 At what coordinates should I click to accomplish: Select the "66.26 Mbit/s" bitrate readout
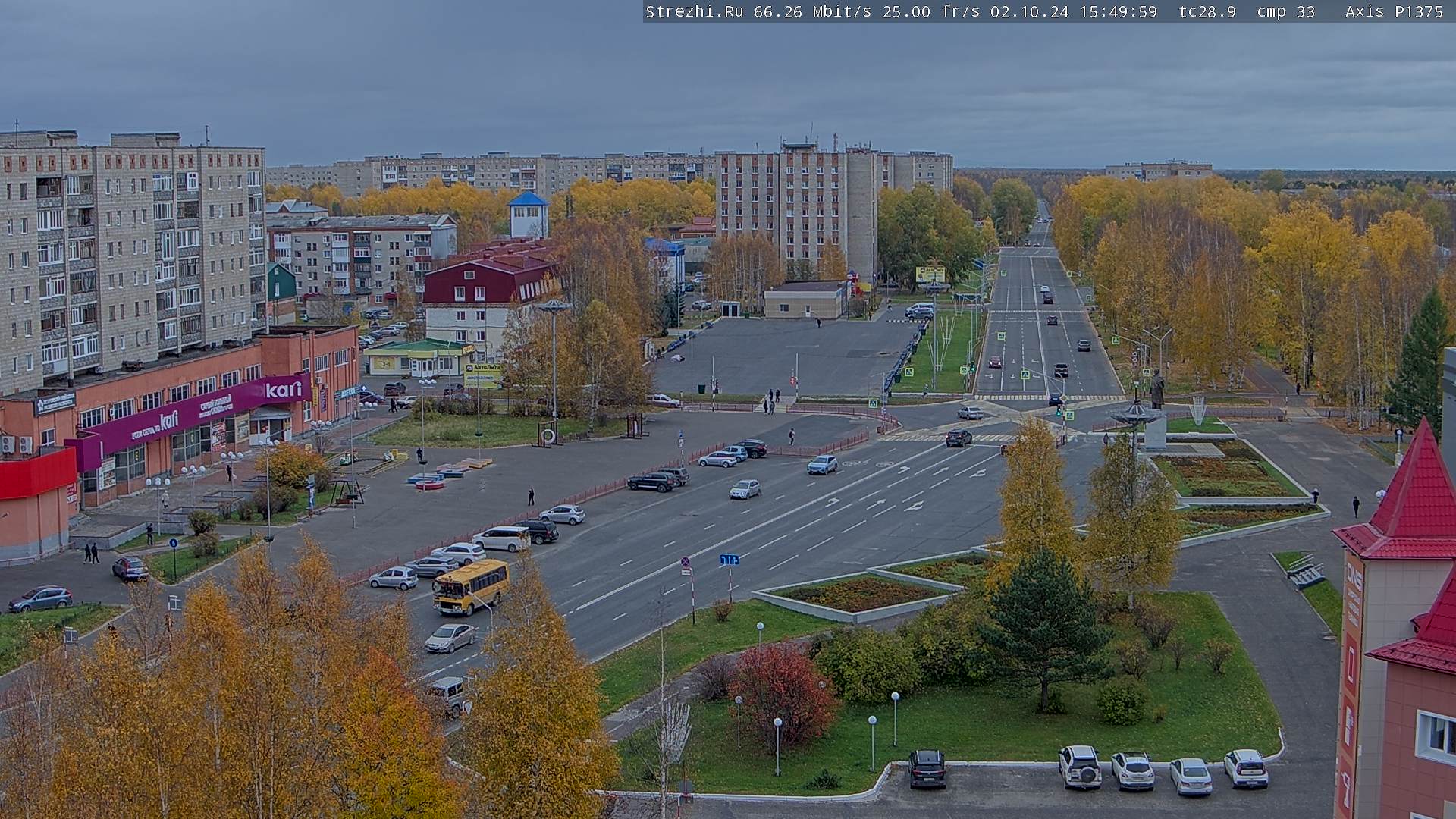pos(813,11)
